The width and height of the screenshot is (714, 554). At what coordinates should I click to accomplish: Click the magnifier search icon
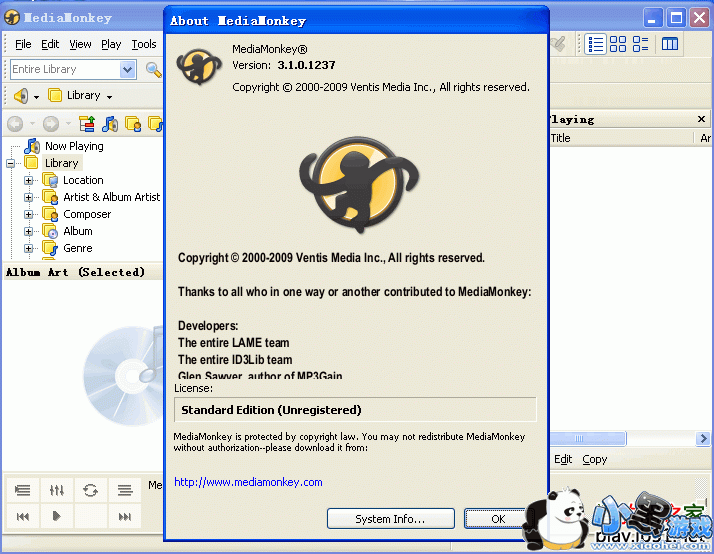[153, 70]
